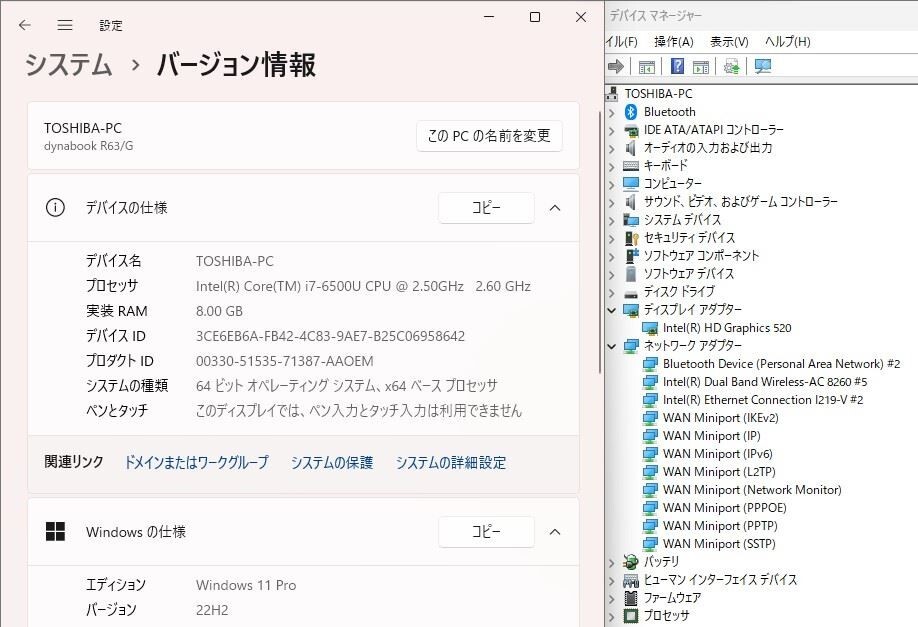The width and height of the screenshot is (918, 627).
Task: Open システムの保護 link
Action: [332, 462]
